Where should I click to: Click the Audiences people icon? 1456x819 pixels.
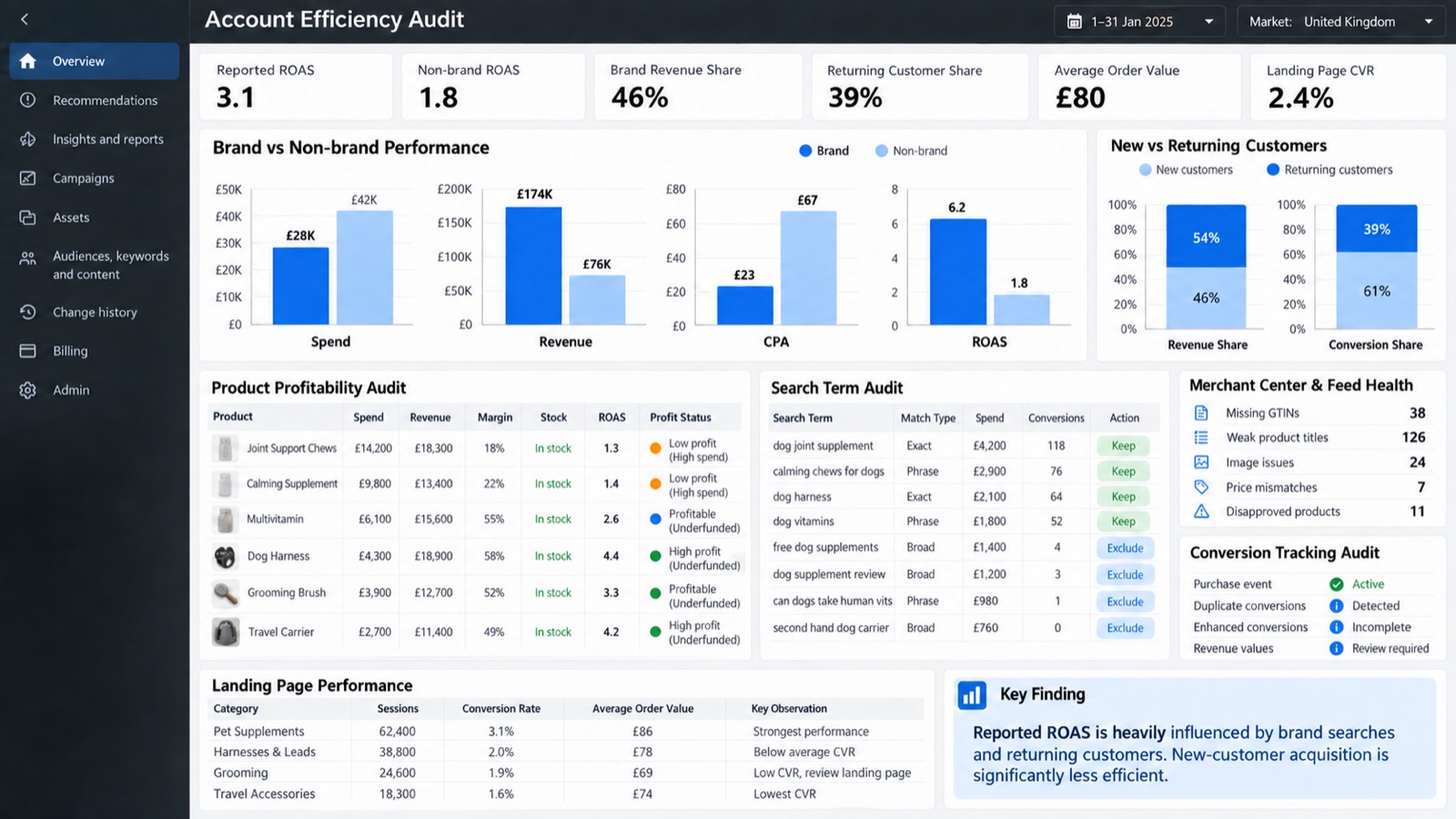(x=28, y=258)
